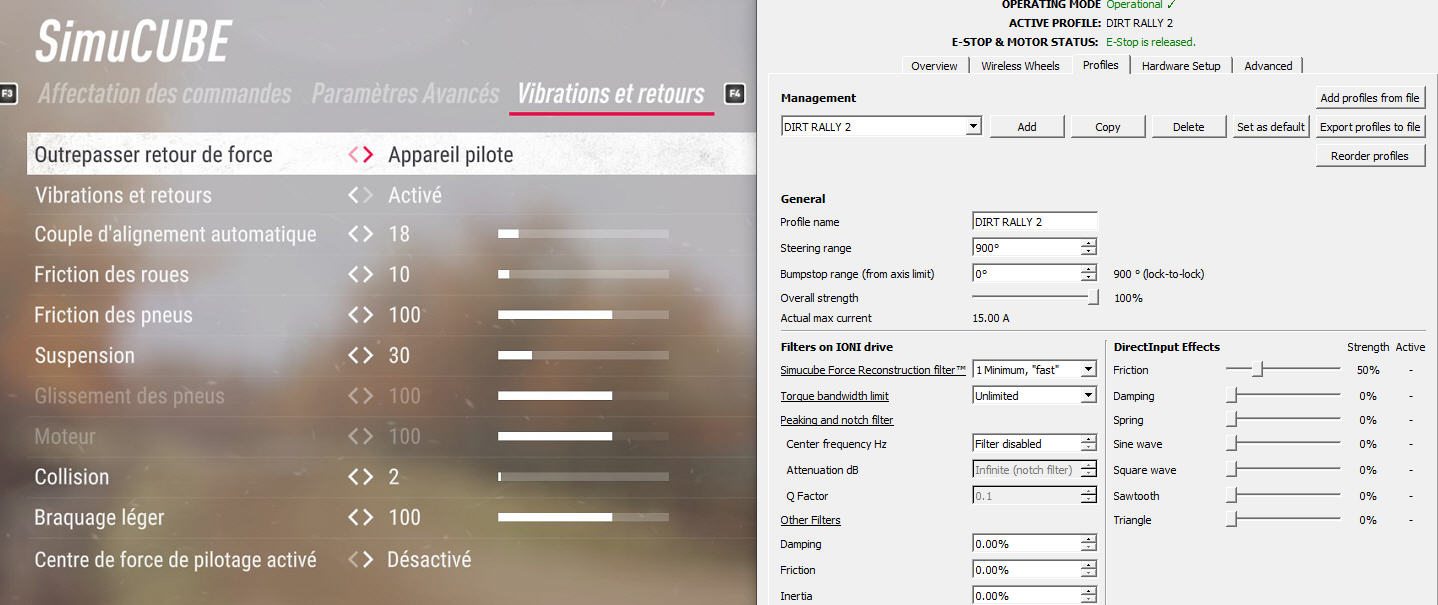Click Set as default button
This screenshot has height=605, width=1438.
point(1271,127)
